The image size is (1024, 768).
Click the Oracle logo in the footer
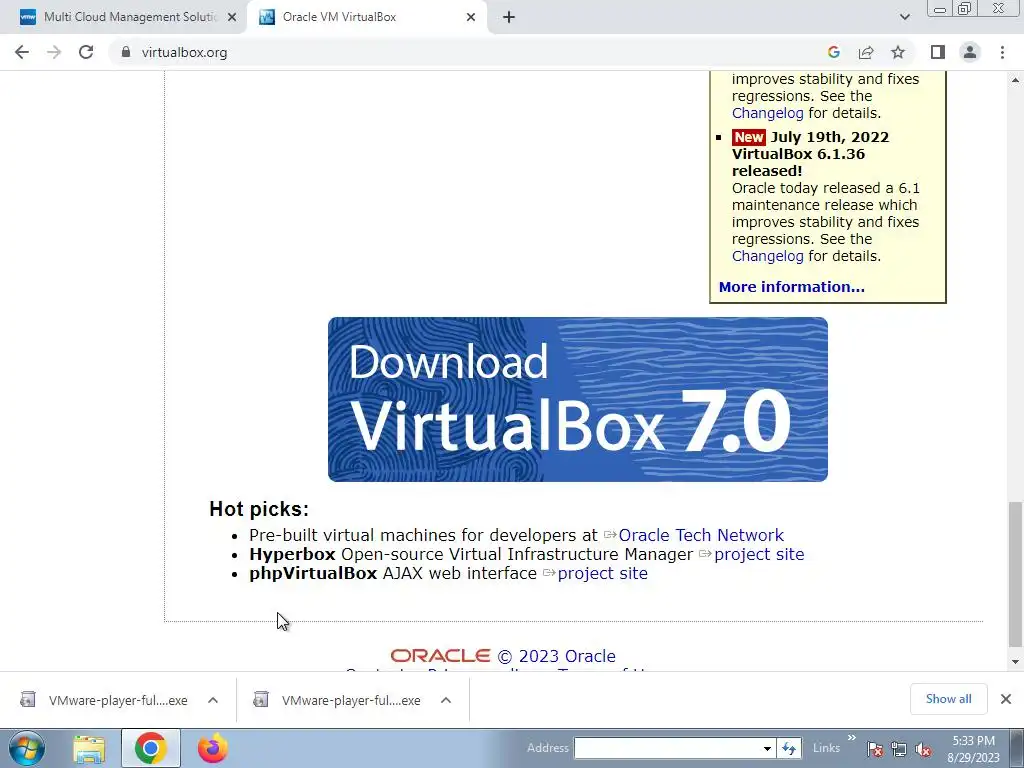(440, 656)
